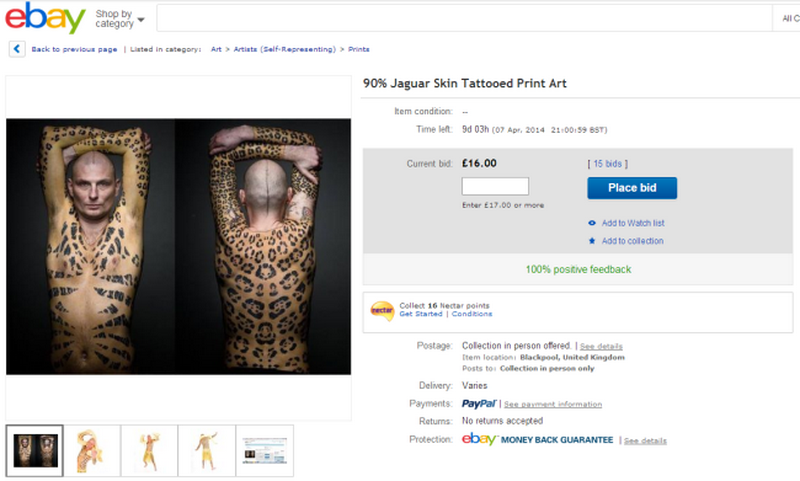
Task: Open Artists (Self-Representing) breadcrumb
Action: (284, 49)
